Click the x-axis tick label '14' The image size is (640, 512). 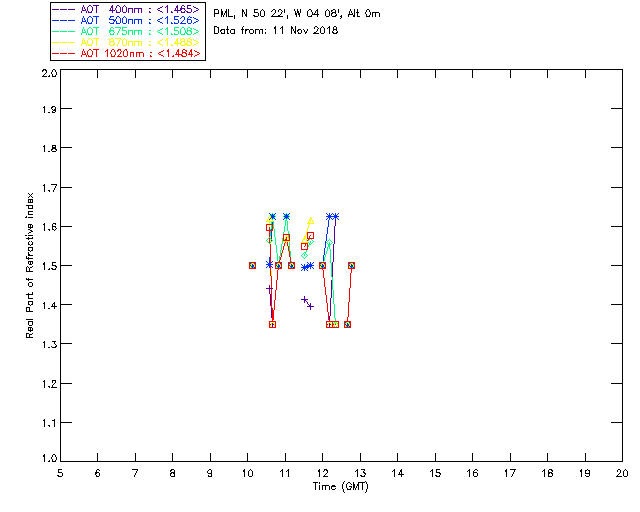(x=398, y=473)
